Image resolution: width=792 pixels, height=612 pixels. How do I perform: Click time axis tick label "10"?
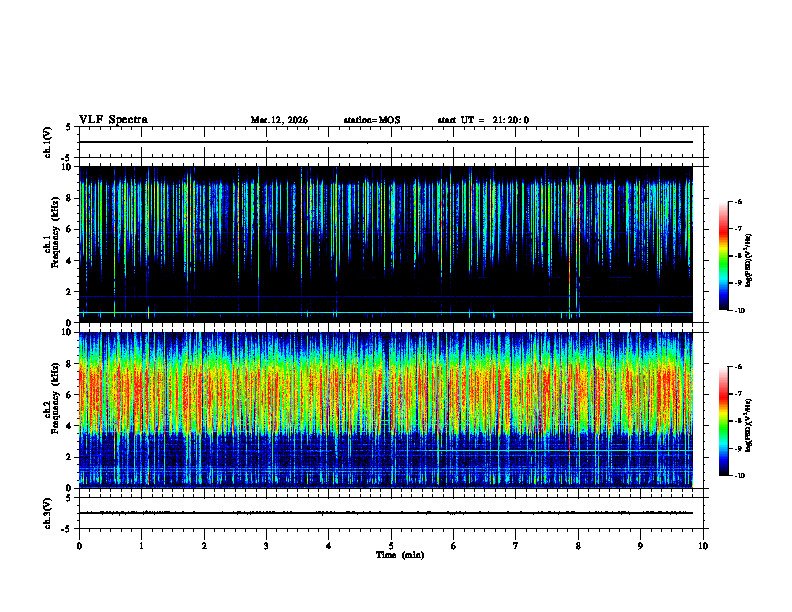(703, 546)
